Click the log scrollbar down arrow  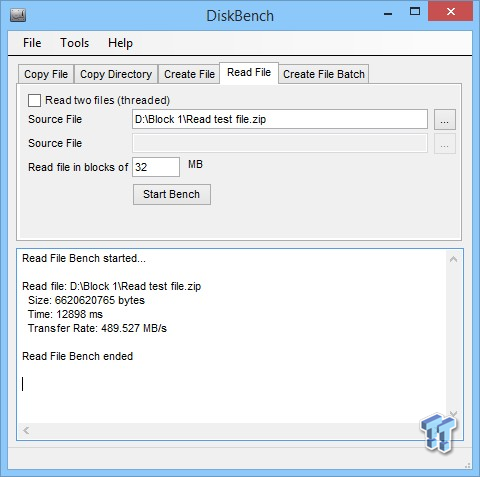tap(453, 414)
